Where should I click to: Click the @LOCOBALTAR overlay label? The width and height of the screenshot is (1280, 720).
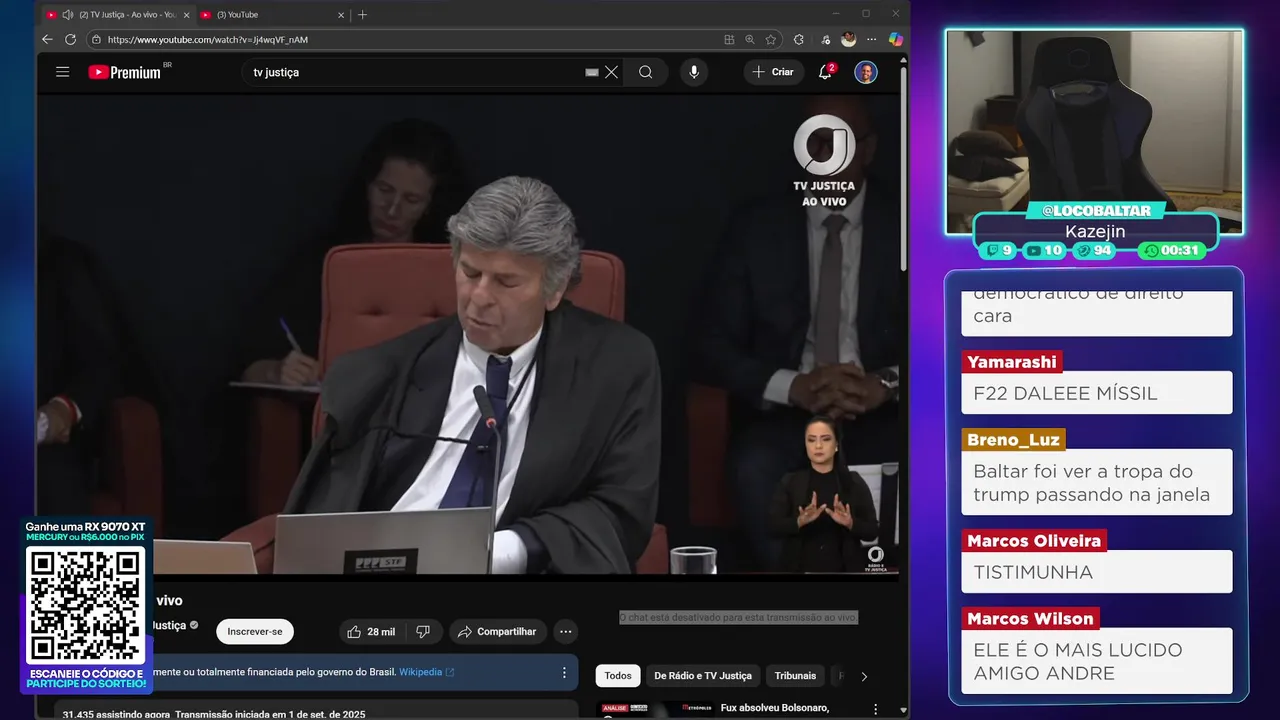[1096, 211]
